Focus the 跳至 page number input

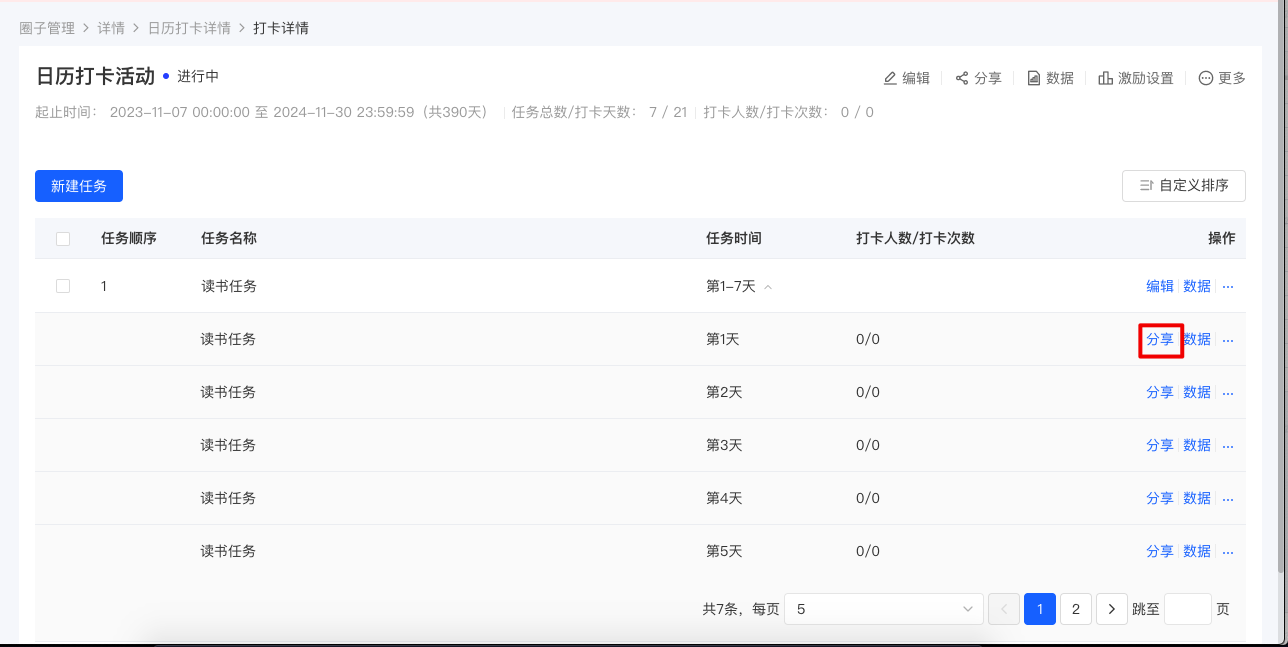(x=1188, y=609)
